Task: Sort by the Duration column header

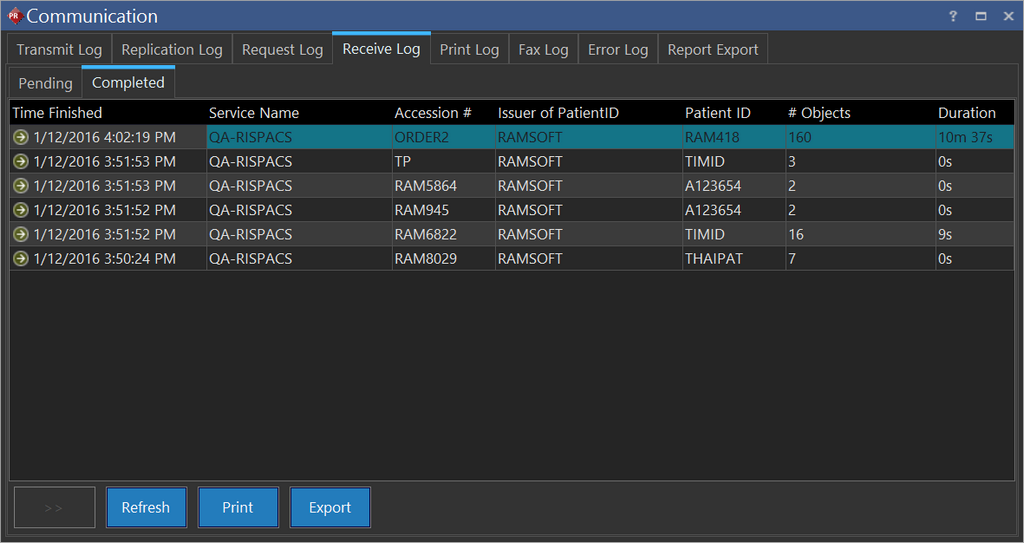Action: [966, 113]
